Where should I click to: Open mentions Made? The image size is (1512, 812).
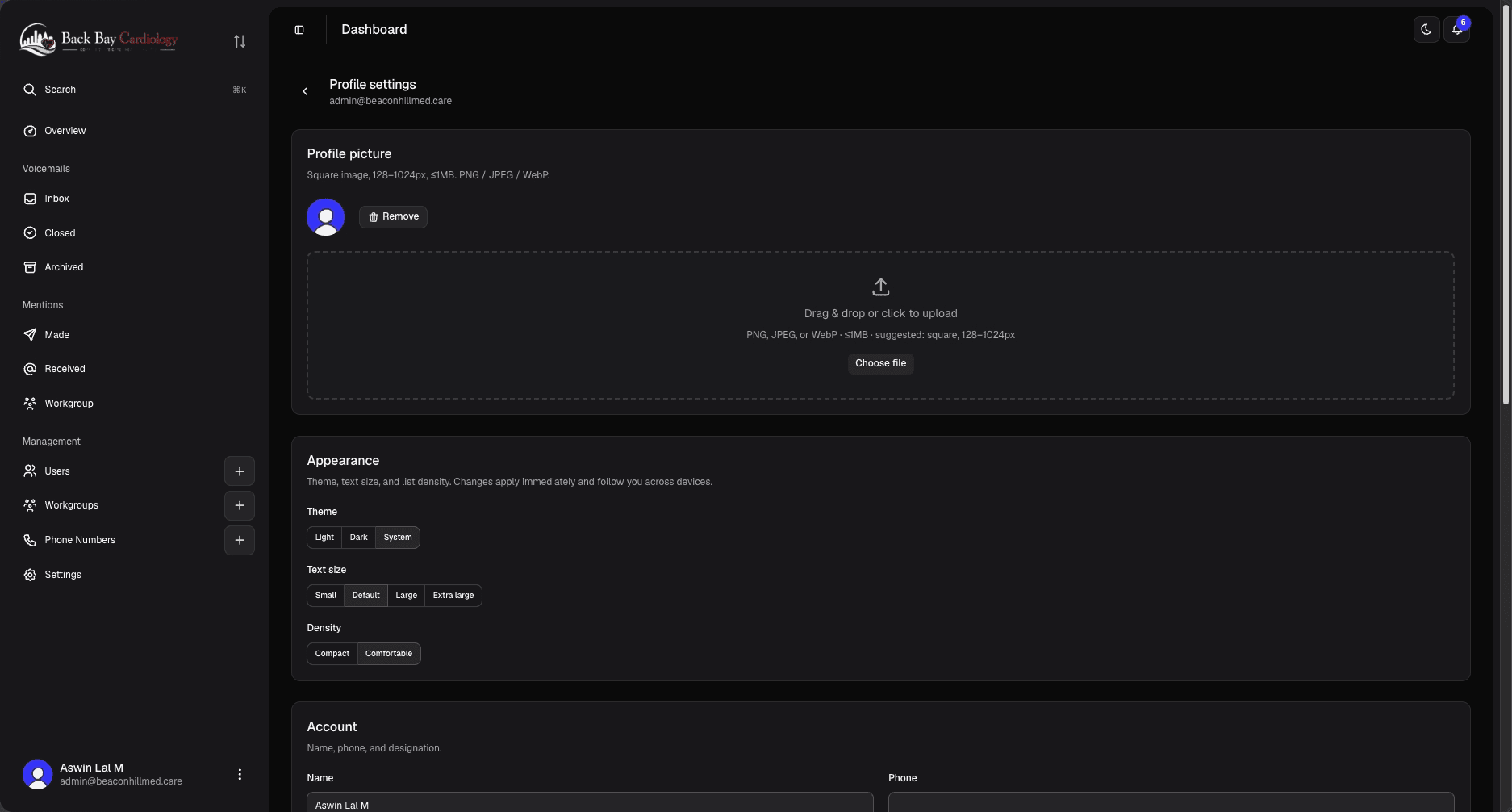tap(135, 335)
